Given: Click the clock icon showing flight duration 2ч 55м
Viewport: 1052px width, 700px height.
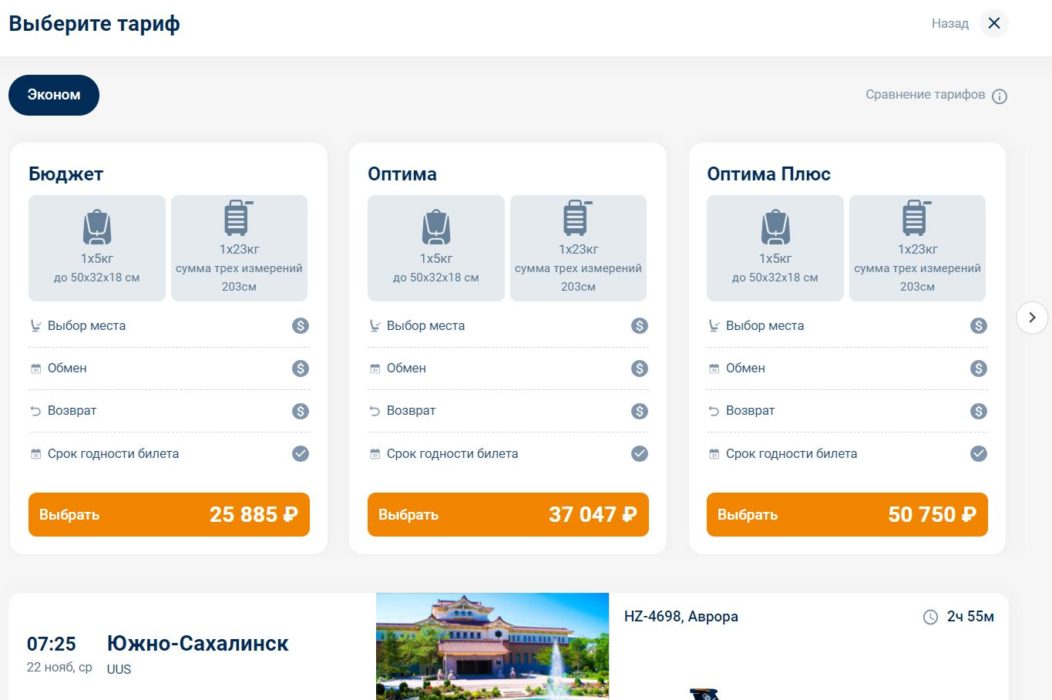Looking at the screenshot, I should tap(928, 617).
